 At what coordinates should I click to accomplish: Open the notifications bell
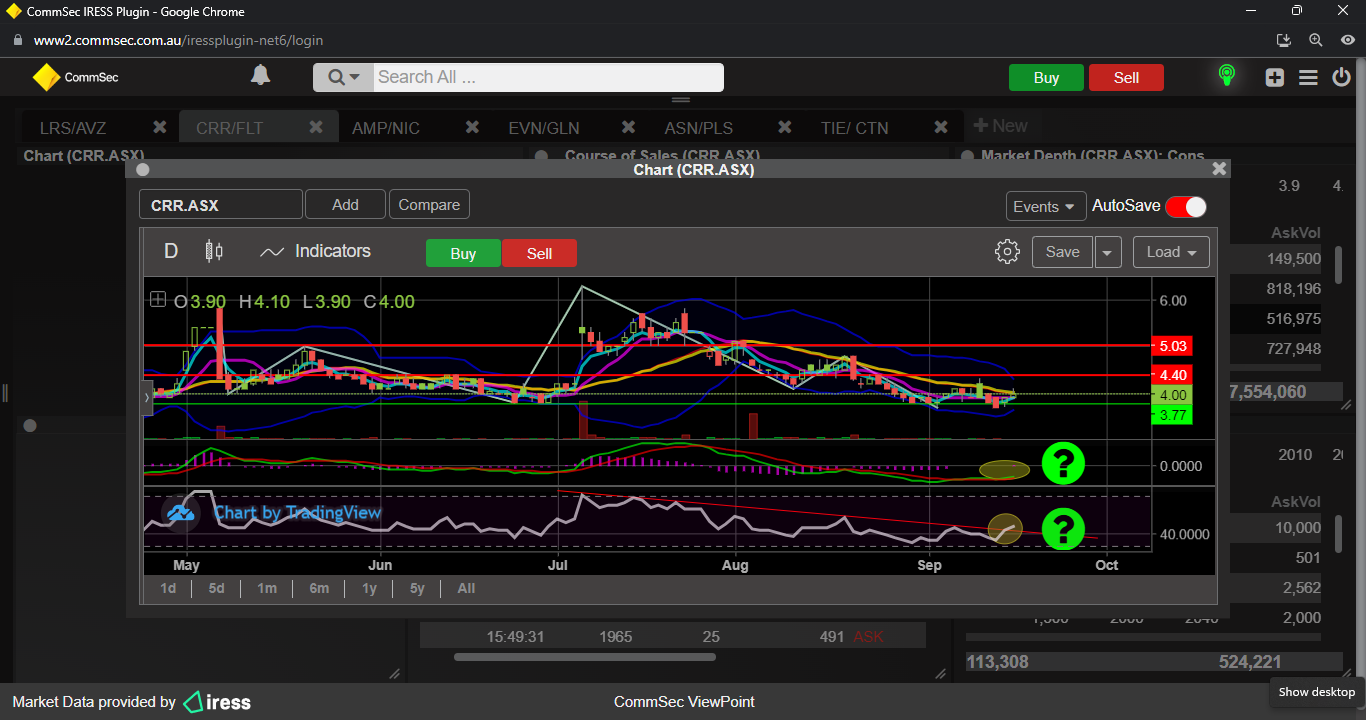click(x=260, y=76)
